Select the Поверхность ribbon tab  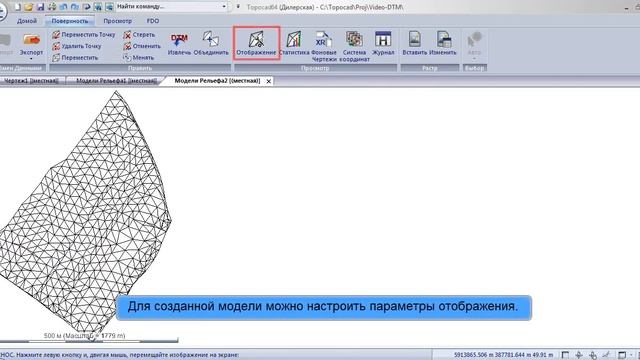(x=70, y=21)
